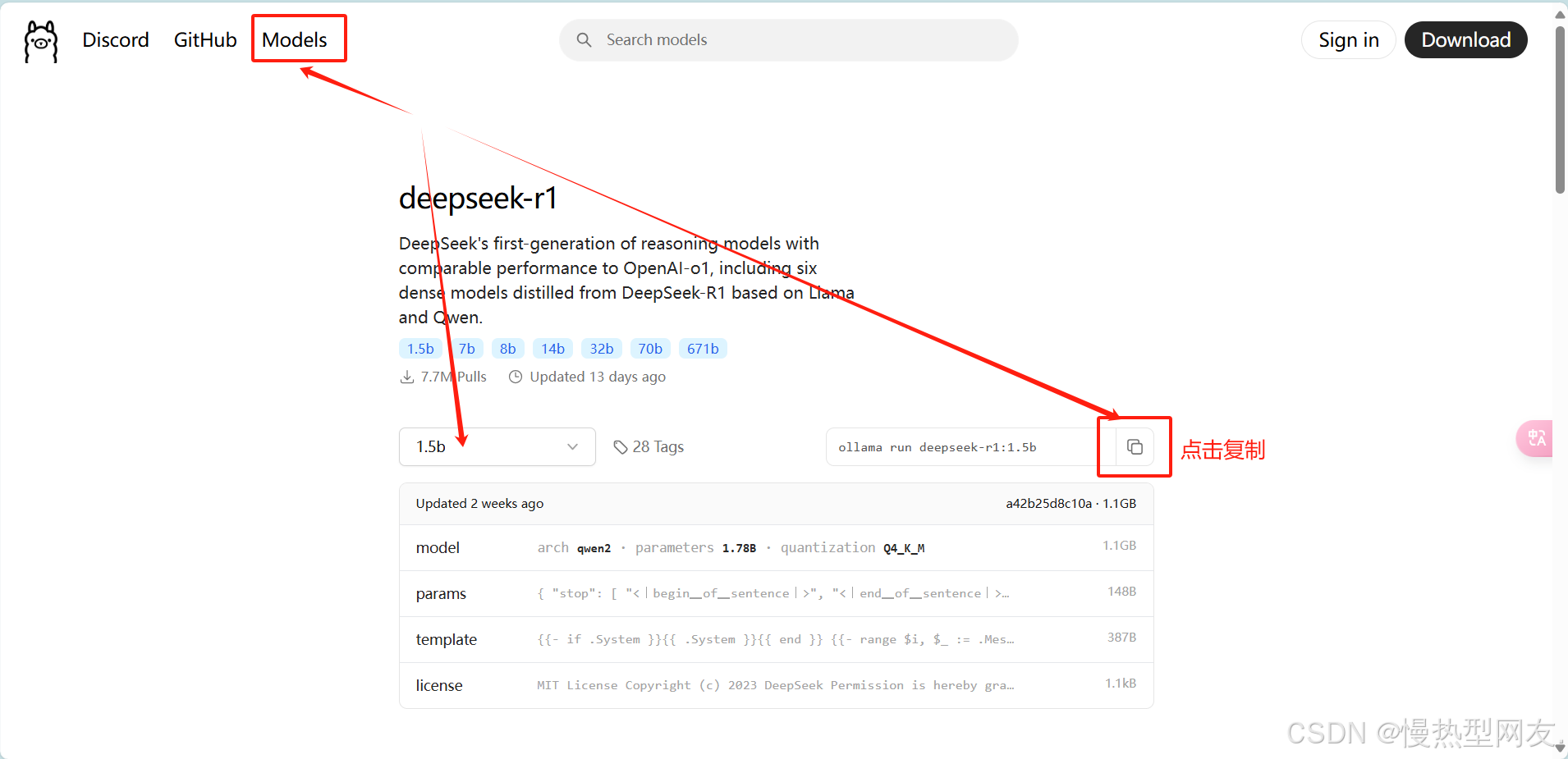Click the Search models field
This screenshot has width=1568, height=759.
click(788, 40)
